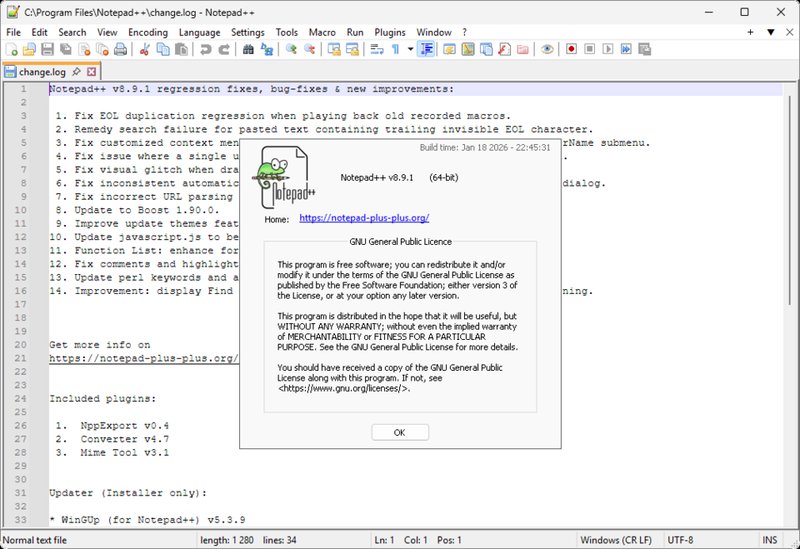The width and height of the screenshot is (800, 549).
Task: Zoom out using the magnifier minus icon
Action: coord(309,49)
